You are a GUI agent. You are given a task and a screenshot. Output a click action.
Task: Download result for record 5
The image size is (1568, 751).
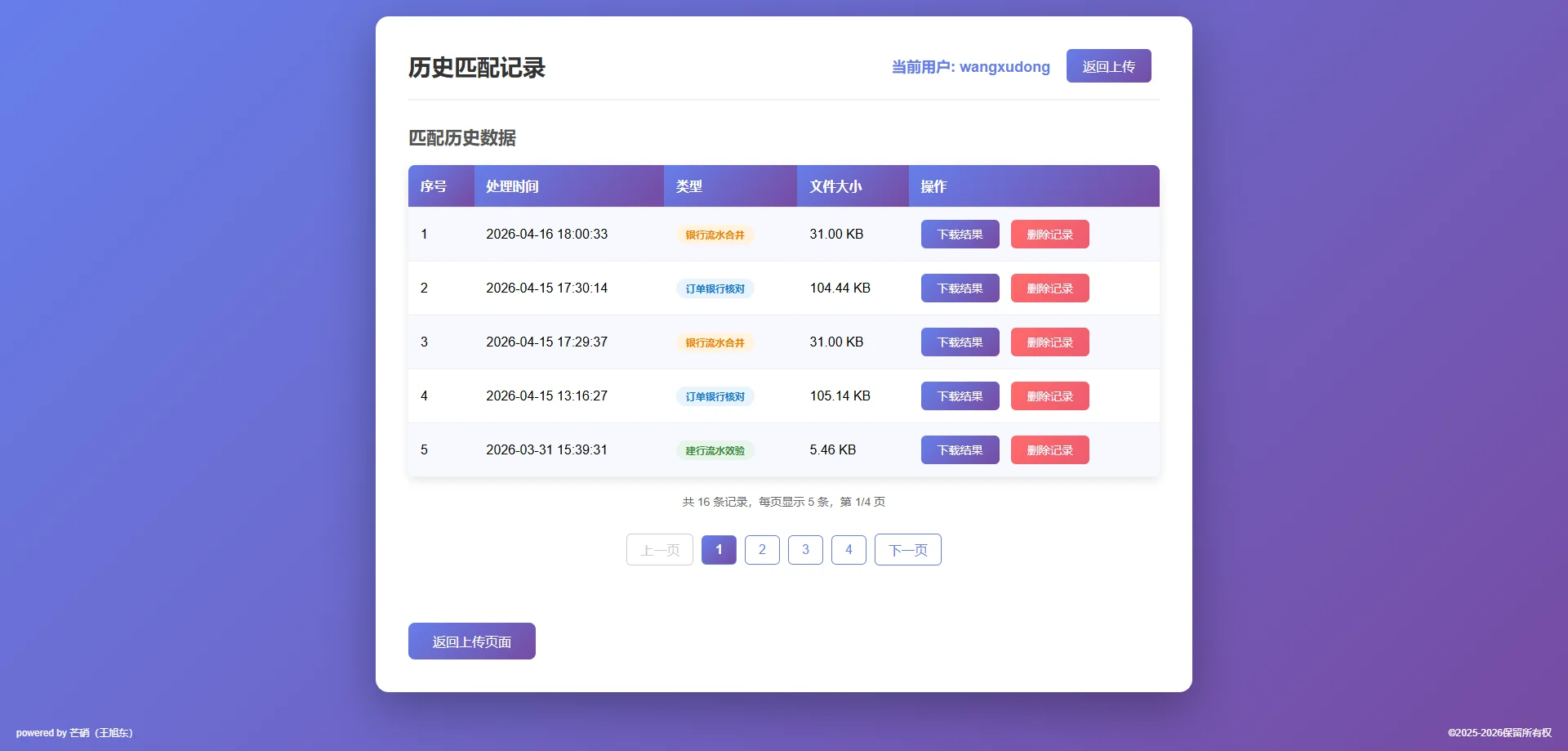tap(960, 450)
